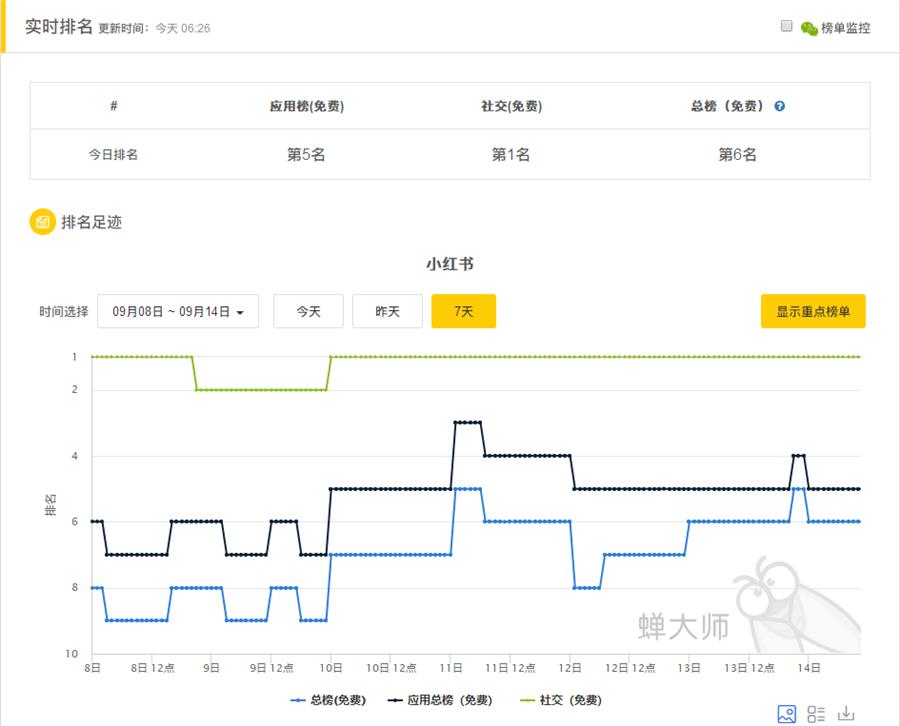This screenshot has height=726, width=900.
Task: Enable the 榜单监控 checkbox
Action: [789, 28]
